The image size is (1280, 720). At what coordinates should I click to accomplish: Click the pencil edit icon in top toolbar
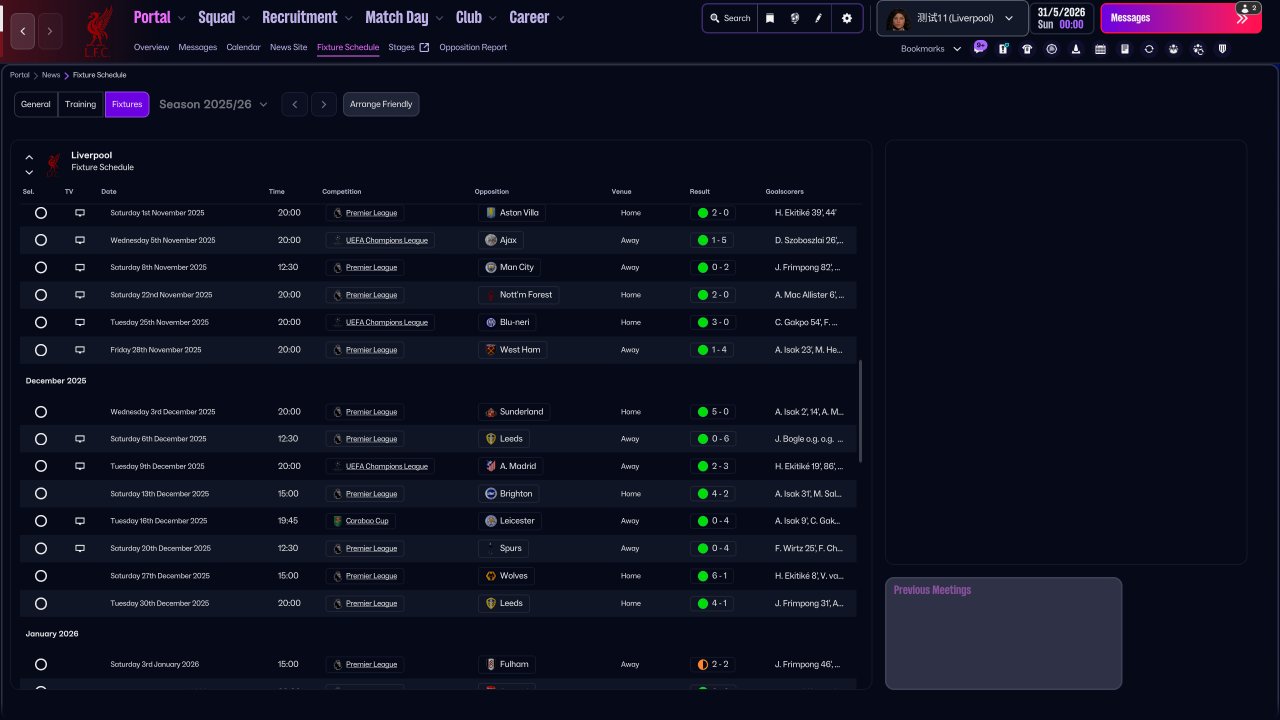[819, 18]
